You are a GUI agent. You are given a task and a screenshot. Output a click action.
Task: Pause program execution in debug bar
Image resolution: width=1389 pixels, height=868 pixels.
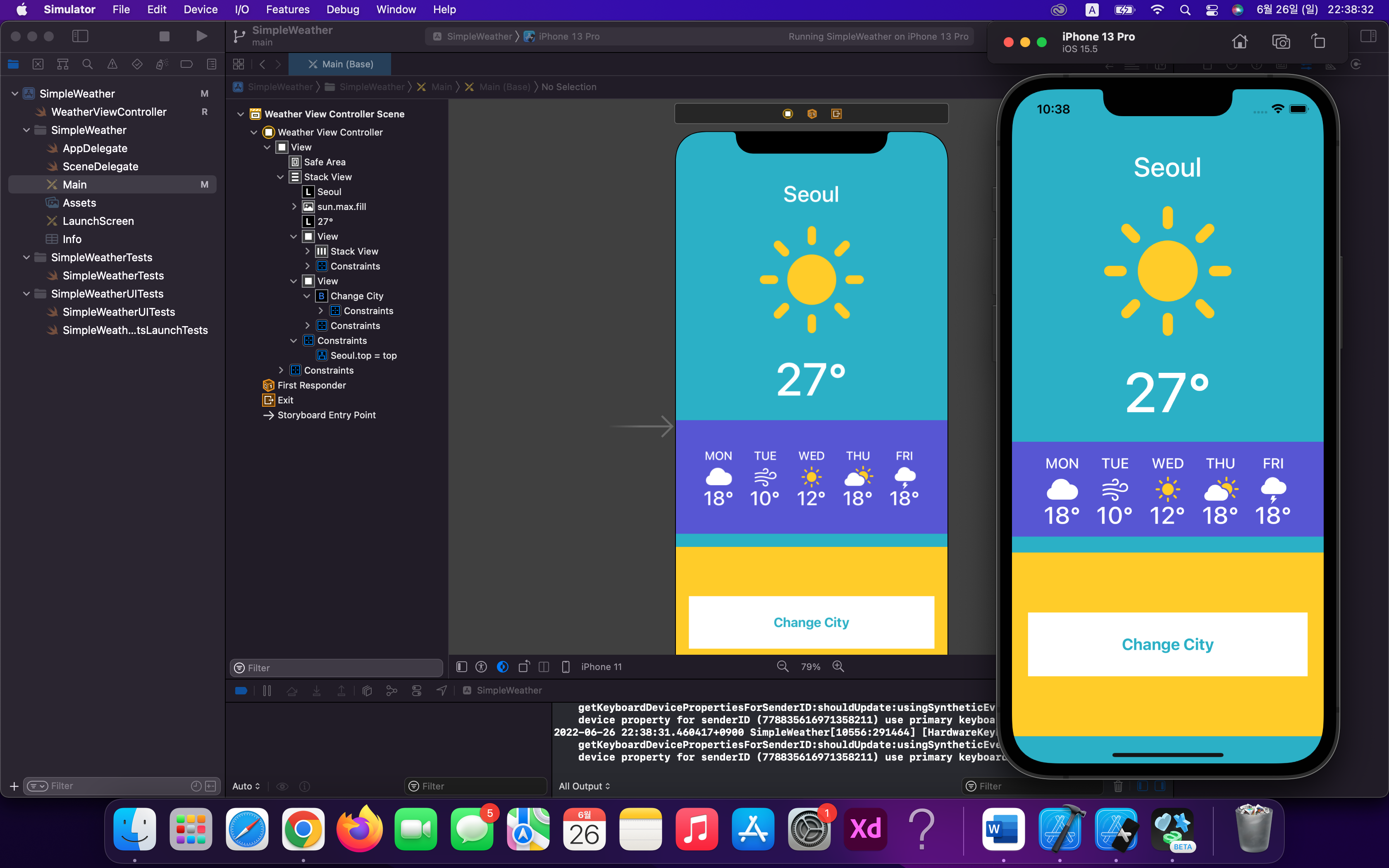click(x=267, y=691)
